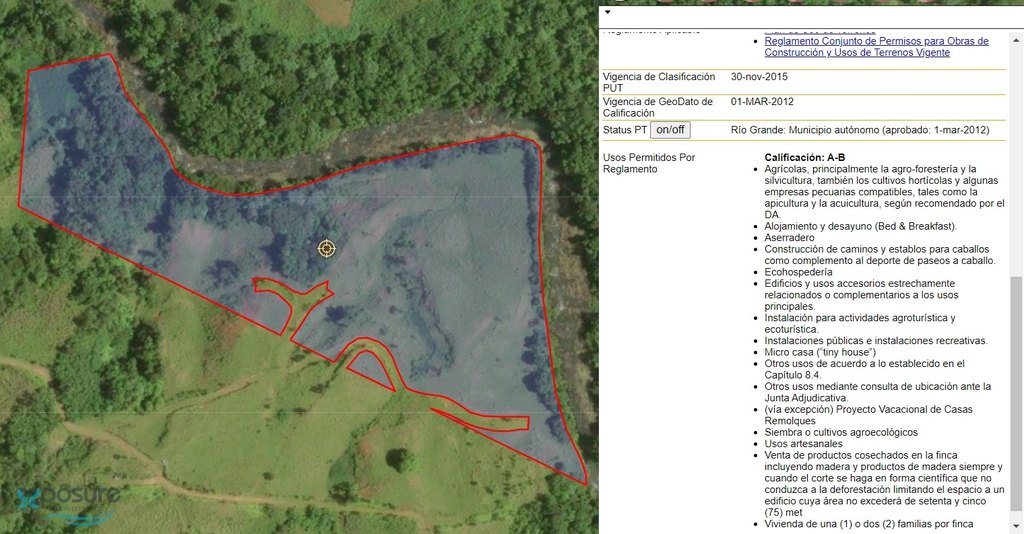Click the crosshair target marker on the map
The height and width of the screenshot is (534, 1024).
pyautogui.click(x=326, y=248)
